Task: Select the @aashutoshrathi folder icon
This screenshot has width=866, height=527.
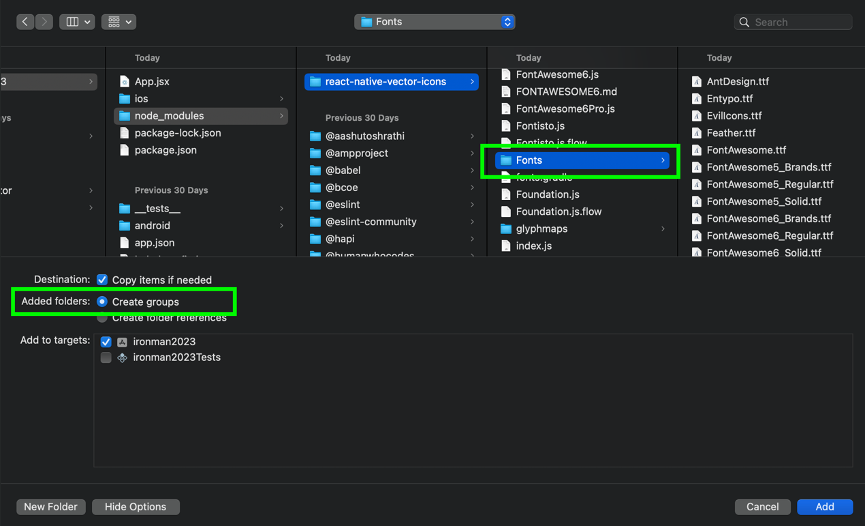Action: click(315, 136)
